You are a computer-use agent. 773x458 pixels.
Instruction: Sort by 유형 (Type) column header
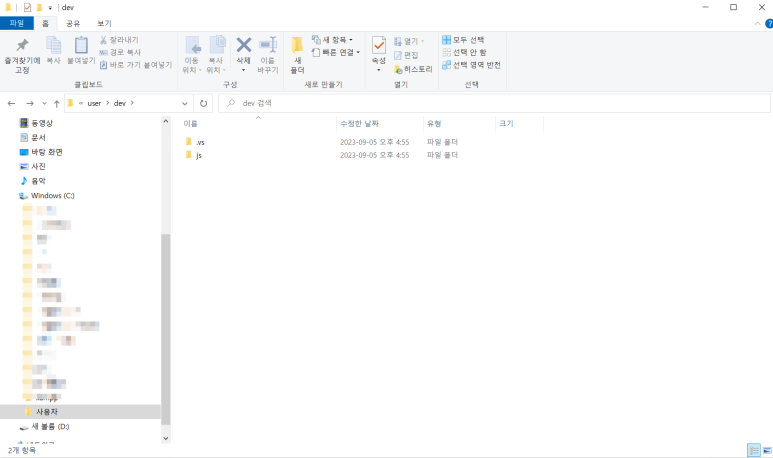click(x=434, y=124)
